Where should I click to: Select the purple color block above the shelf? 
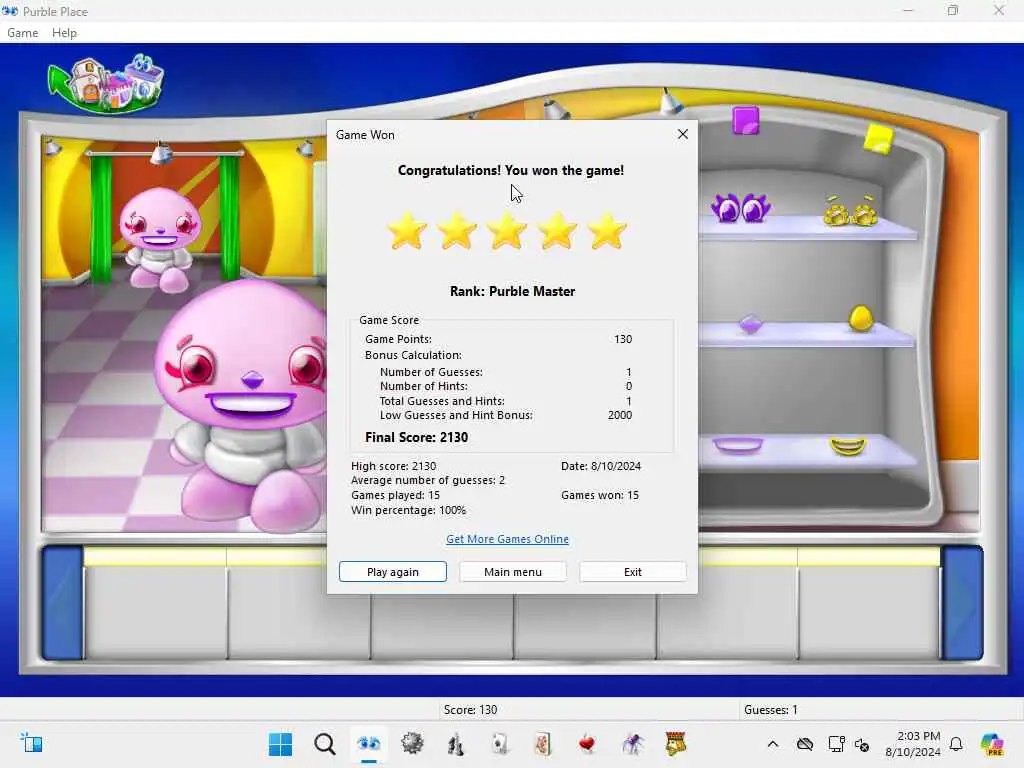click(x=746, y=121)
